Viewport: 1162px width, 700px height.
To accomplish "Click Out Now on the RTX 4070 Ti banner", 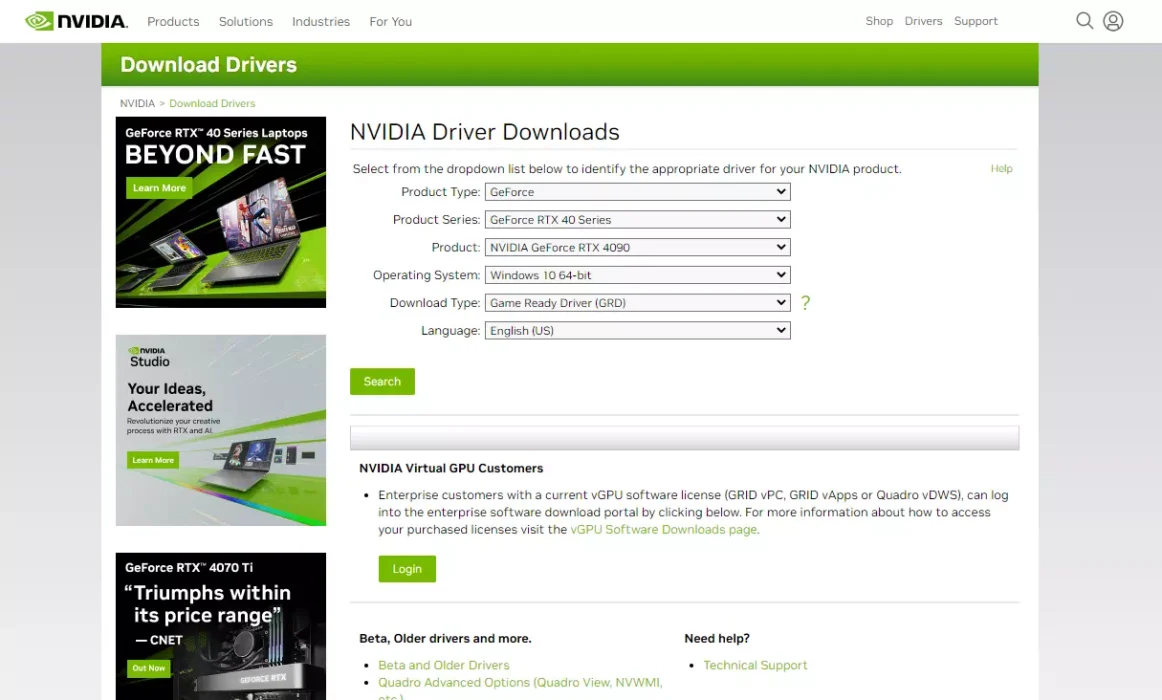I will pyautogui.click(x=149, y=668).
